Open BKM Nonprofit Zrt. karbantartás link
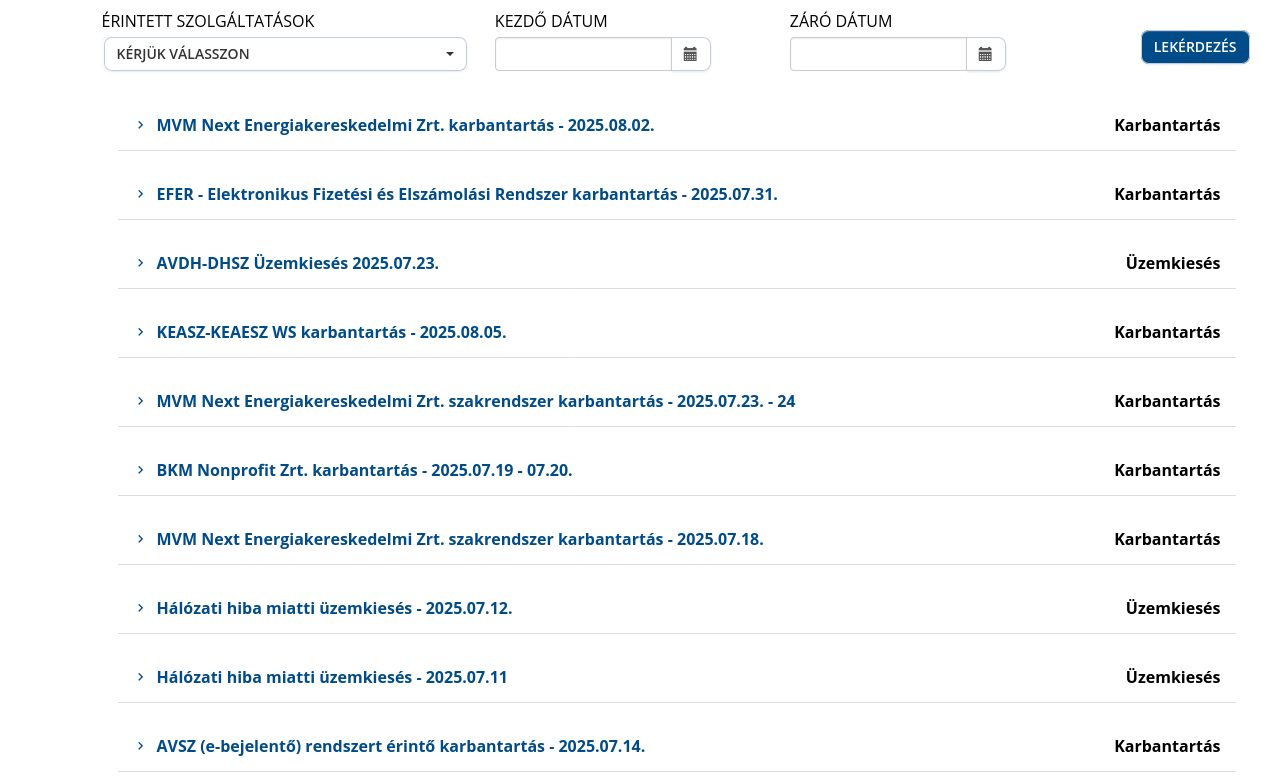Viewport: 1277px width, 784px height. click(x=364, y=470)
